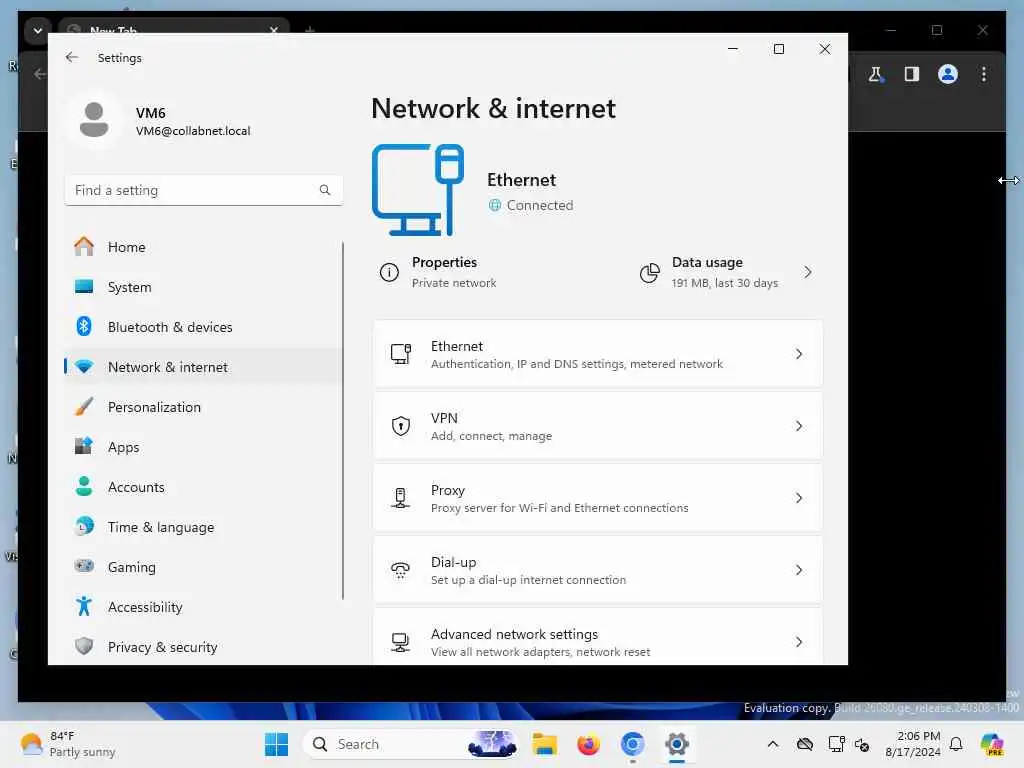Viewport: 1024px width, 768px height.
Task: Click the Advanced network settings icon
Action: click(400, 642)
